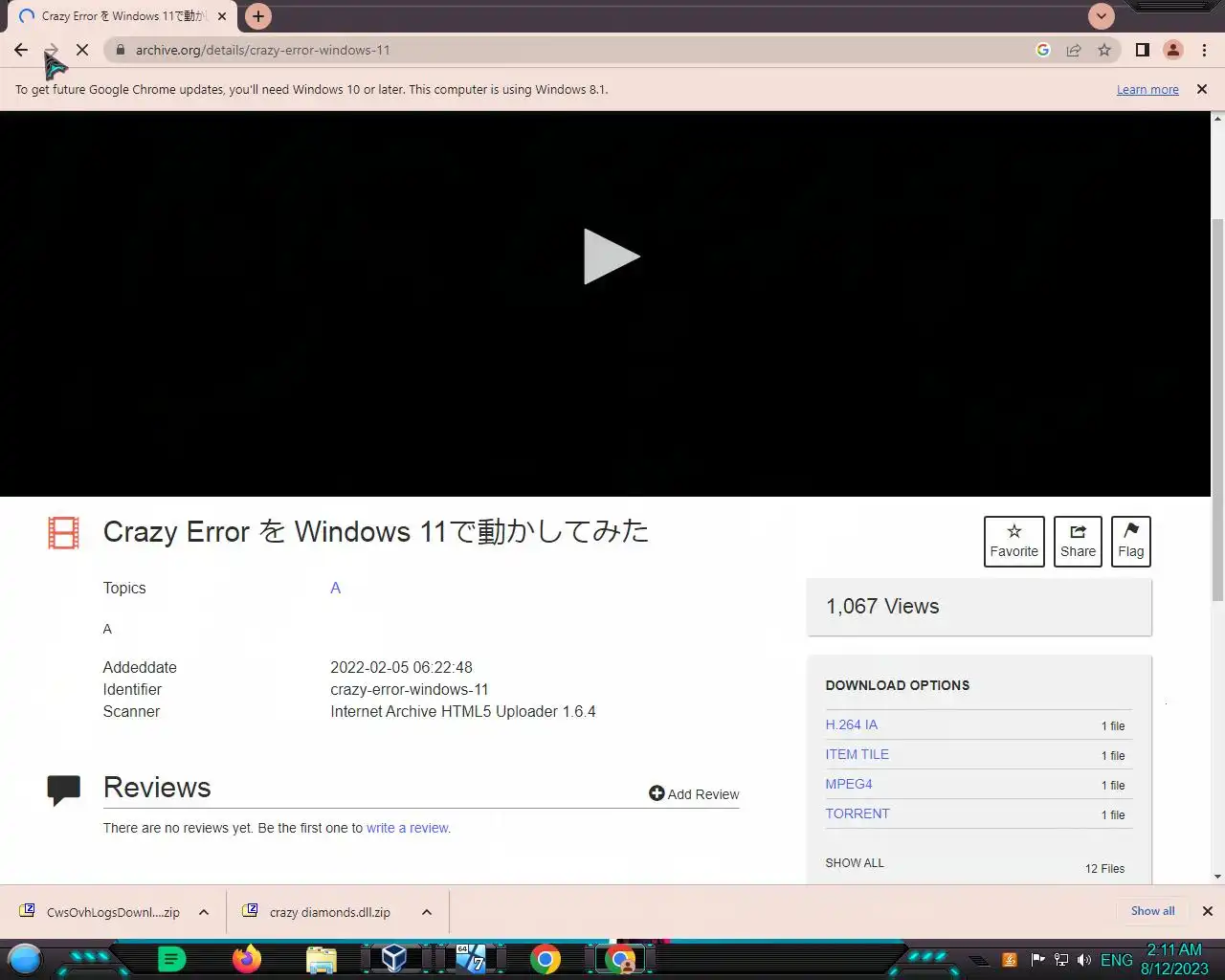This screenshot has width=1225, height=980.
Task: Toggle the Chrome side panel
Action: tap(1143, 50)
